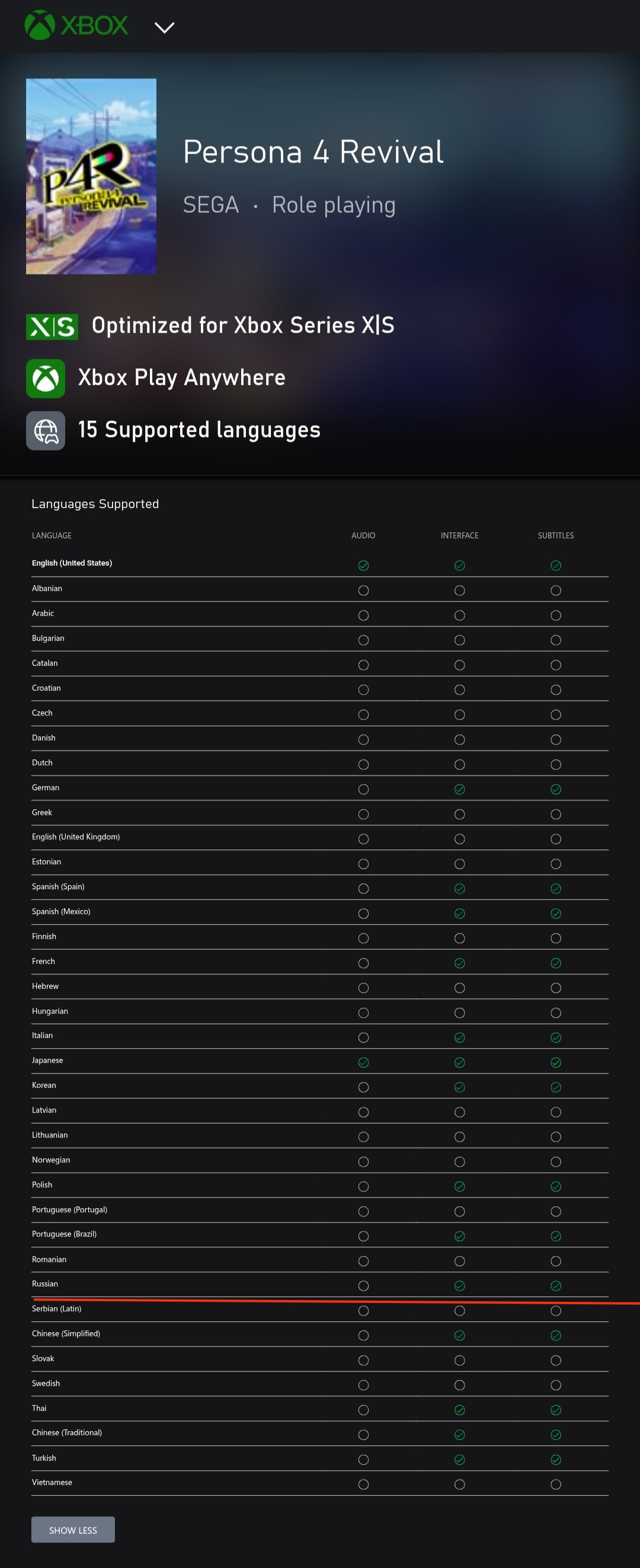Click the Xbox Play Anywhere icon

[46, 378]
